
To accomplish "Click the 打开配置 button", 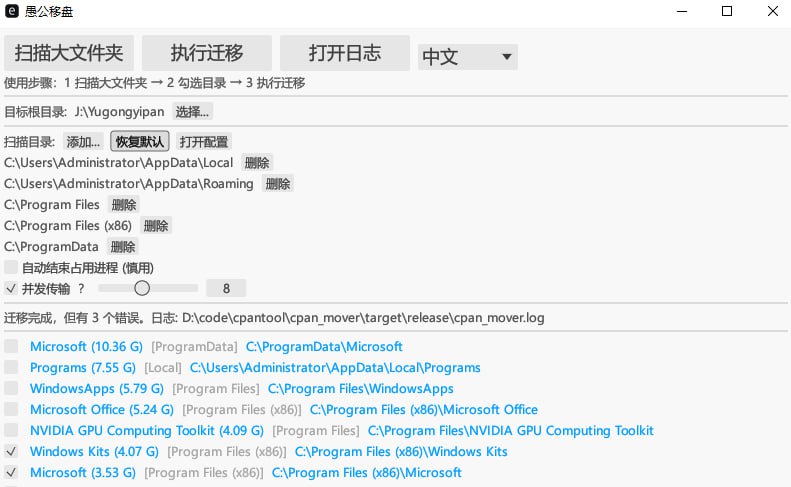I will 203,142.
